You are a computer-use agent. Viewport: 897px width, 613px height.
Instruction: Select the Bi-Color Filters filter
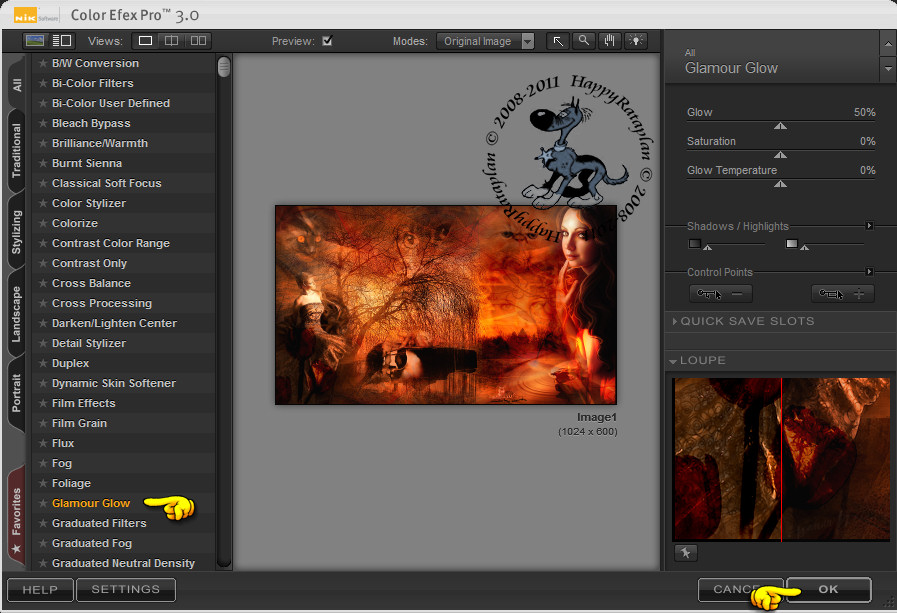(123, 83)
